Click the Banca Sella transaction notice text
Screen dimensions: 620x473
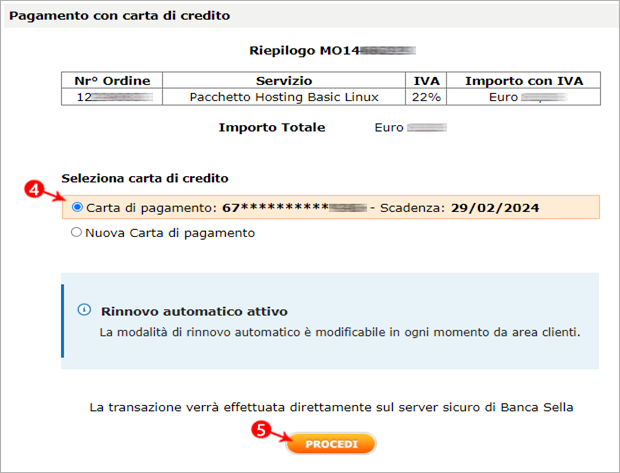pyautogui.click(x=331, y=407)
